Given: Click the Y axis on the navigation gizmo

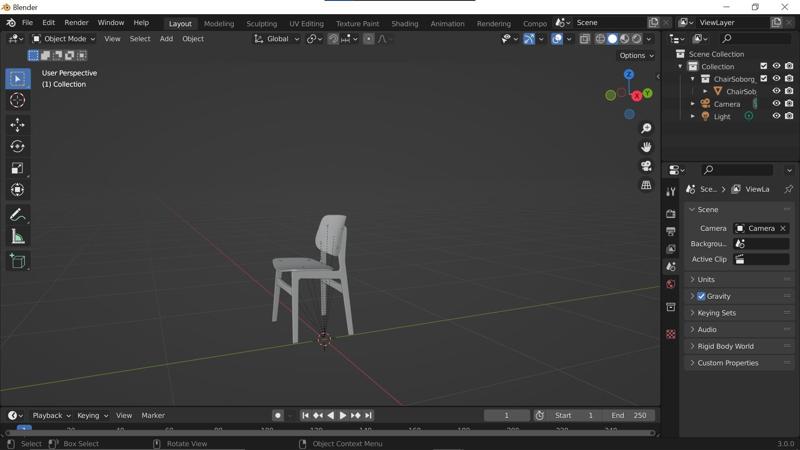Looking at the screenshot, I should [647, 93].
